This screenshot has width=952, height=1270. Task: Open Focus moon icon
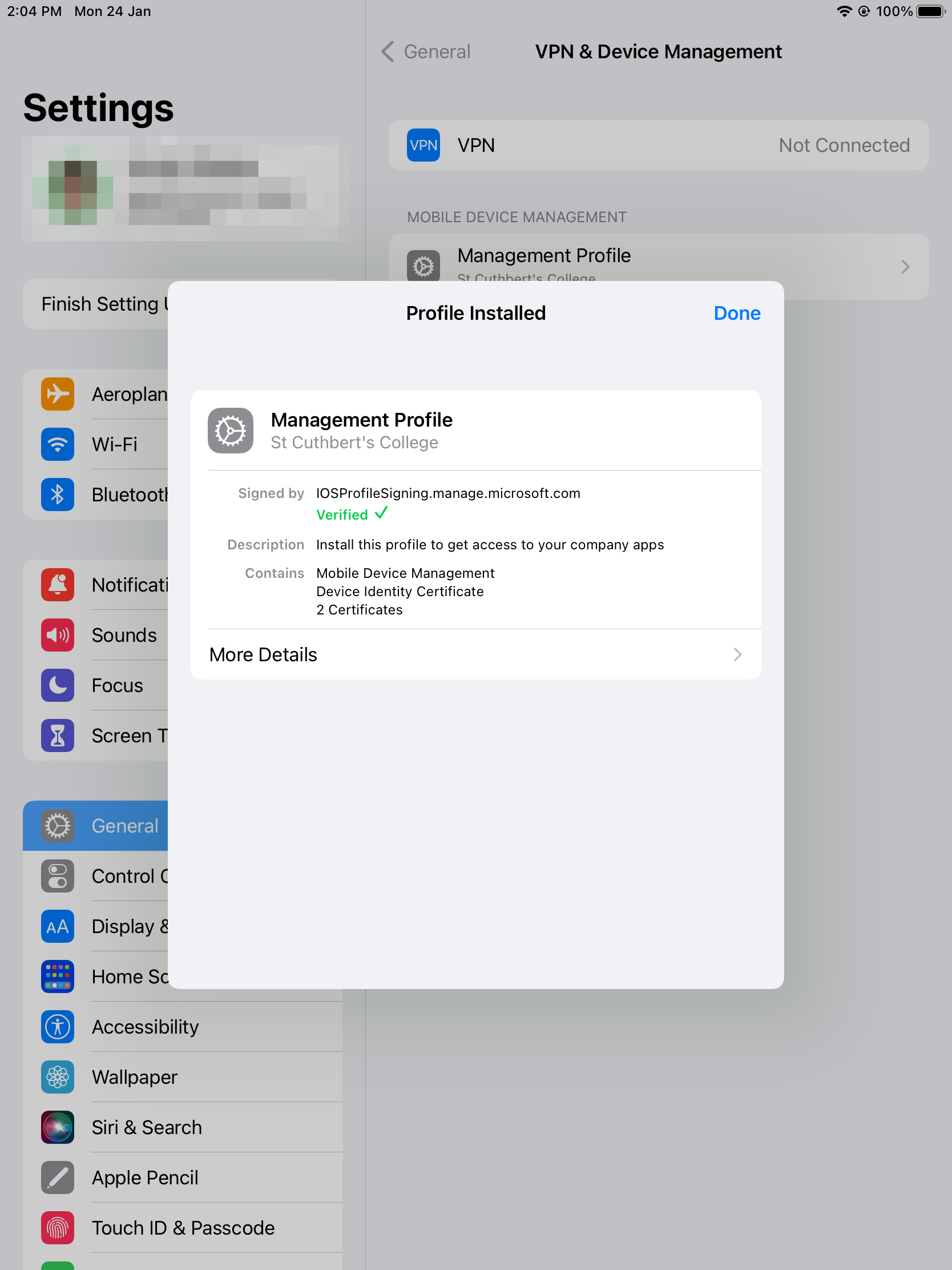(x=58, y=685)
